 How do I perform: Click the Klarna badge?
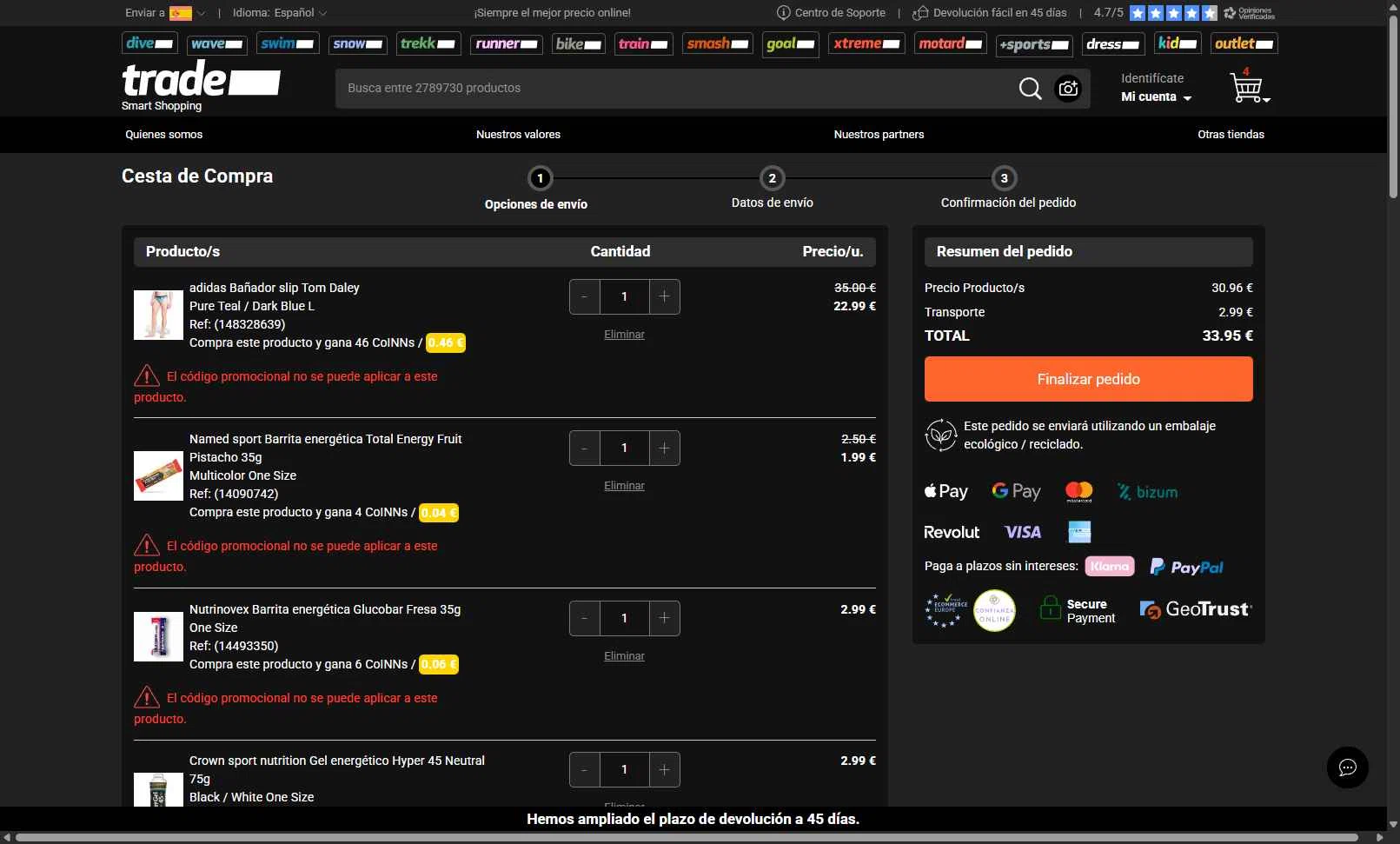tap(1110, 567)
